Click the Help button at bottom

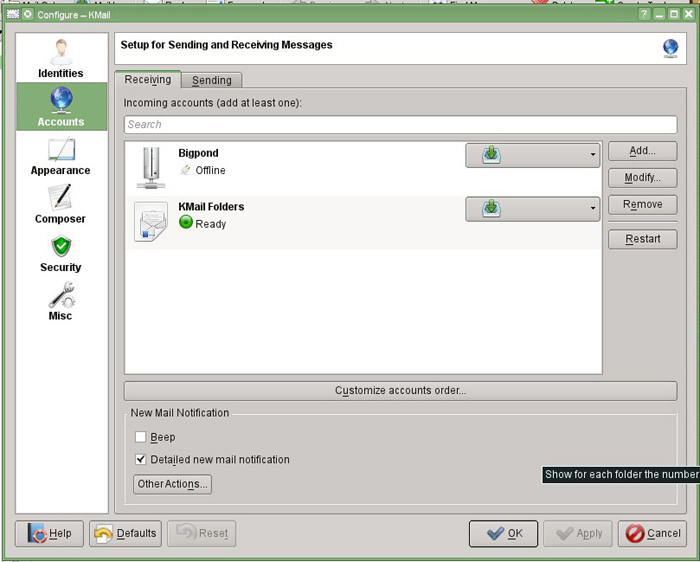point(49,533)
